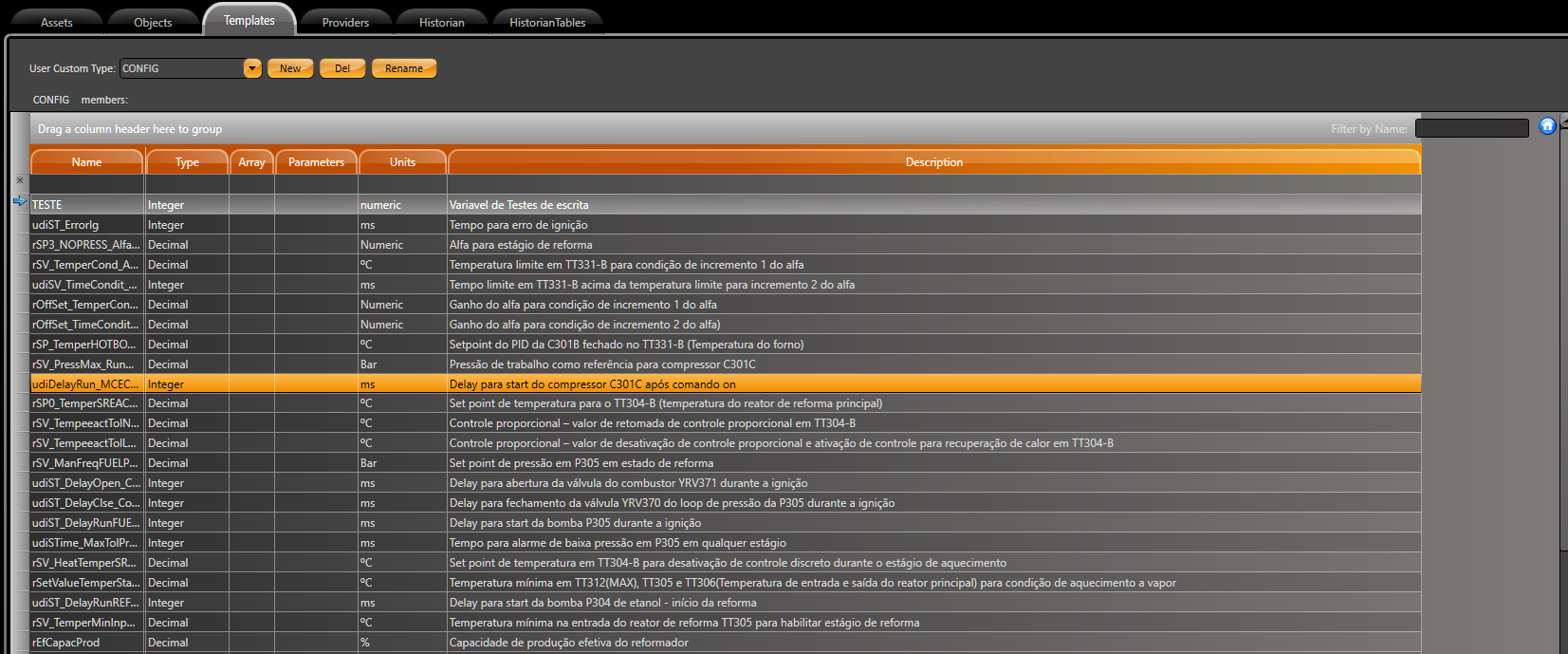Click the blue arrow row indicator
The height and width of the screenshot is (654, 1568).
(x=20, y=201)
